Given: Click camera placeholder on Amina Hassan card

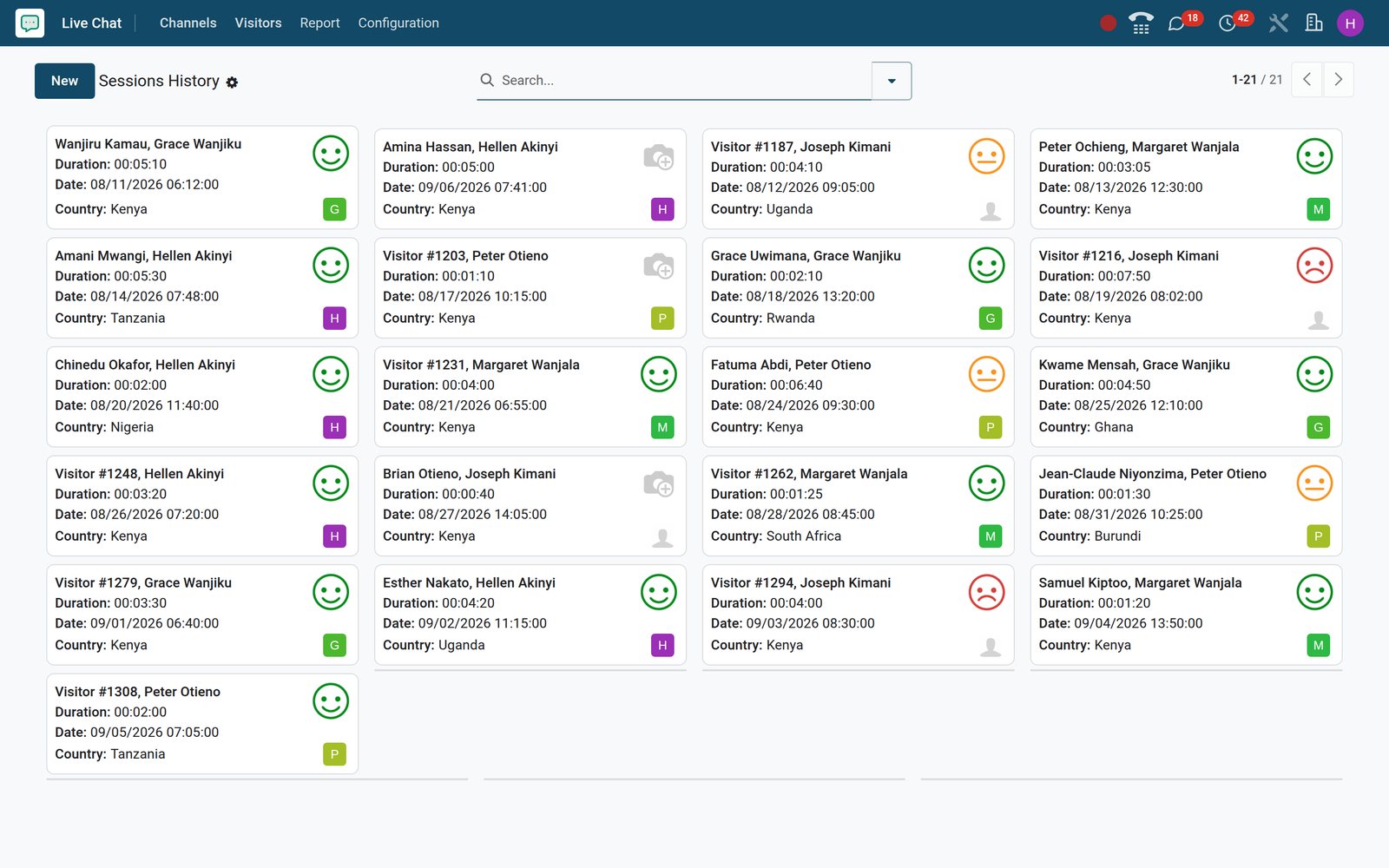Looking at the screenshot, I should click(659, 156).
